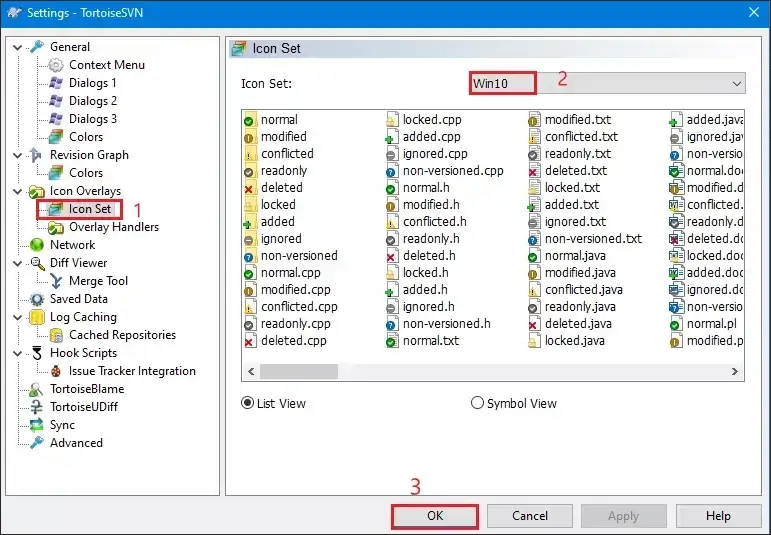Collapse the Hook Scripts tree node
Viewport: 771px width, 535px height.
(x=18, y=354)
